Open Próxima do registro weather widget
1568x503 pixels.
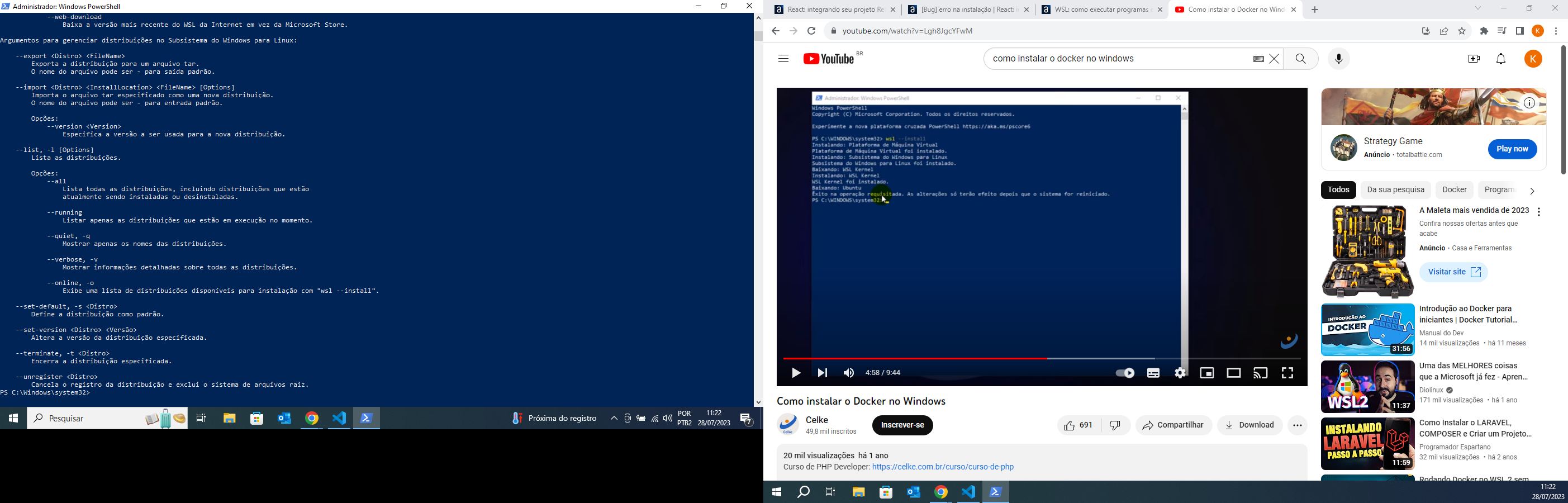(554, 419)
